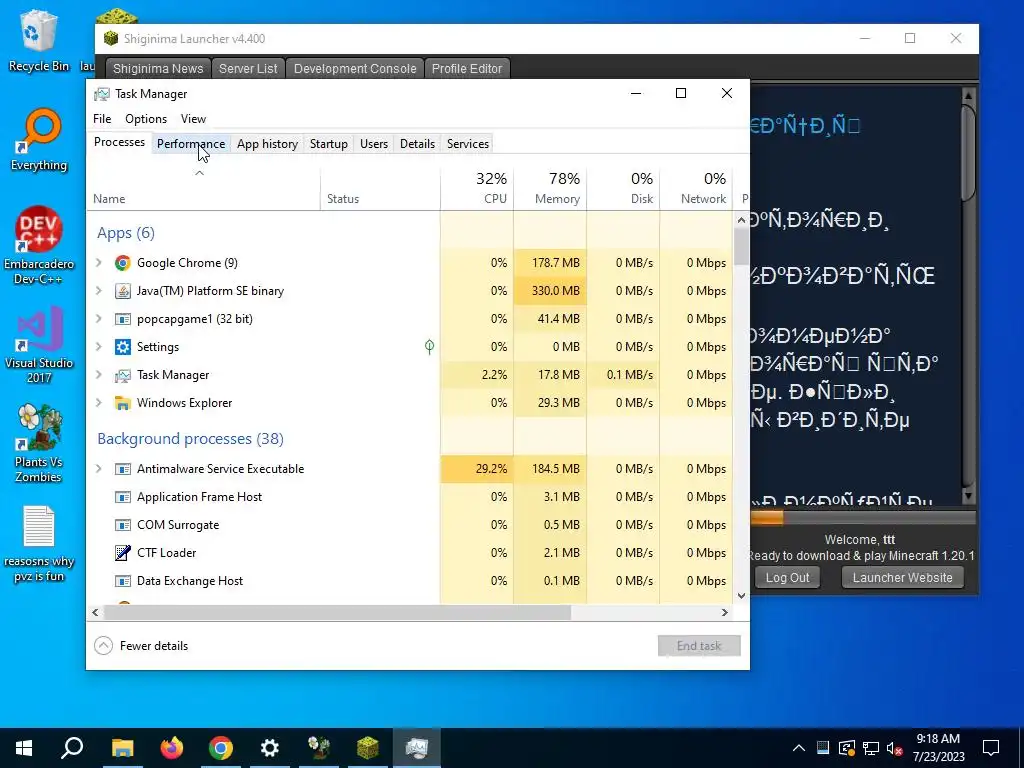Click the Windows Explorer process icon
Viewport: 1024px width, 768px height.
tap(122, 403)
